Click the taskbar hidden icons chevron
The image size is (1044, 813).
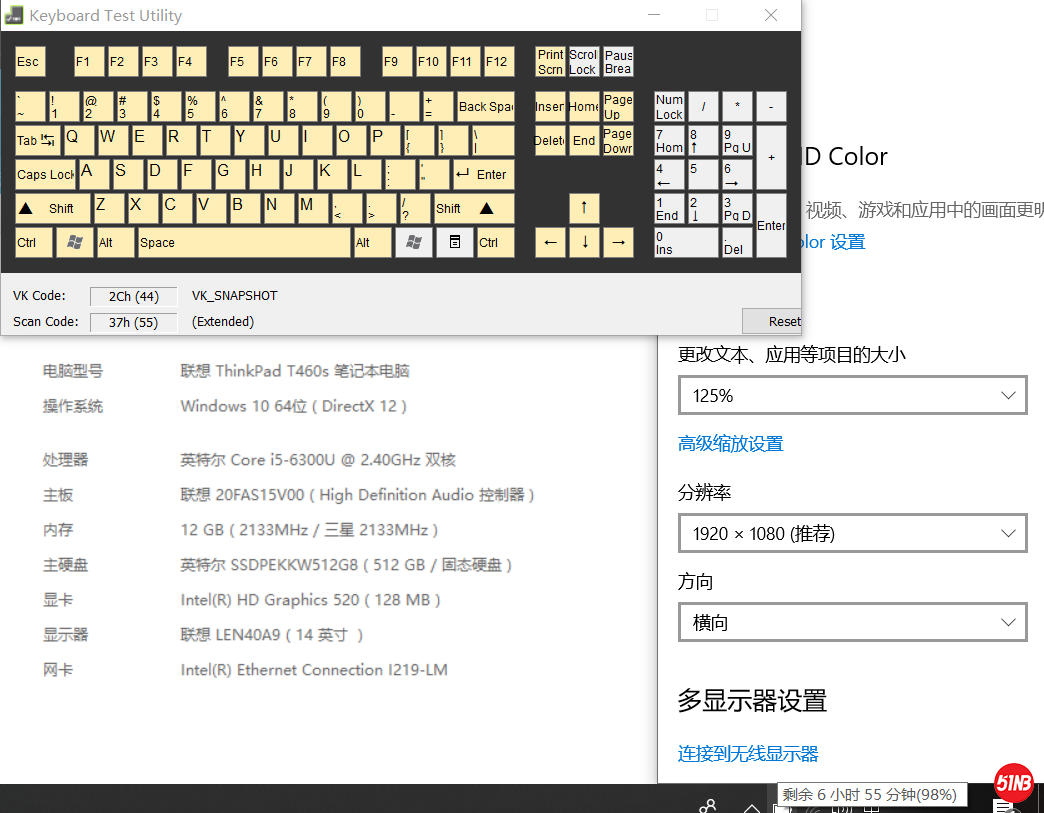pyautogui.click(x=752, y=808)
